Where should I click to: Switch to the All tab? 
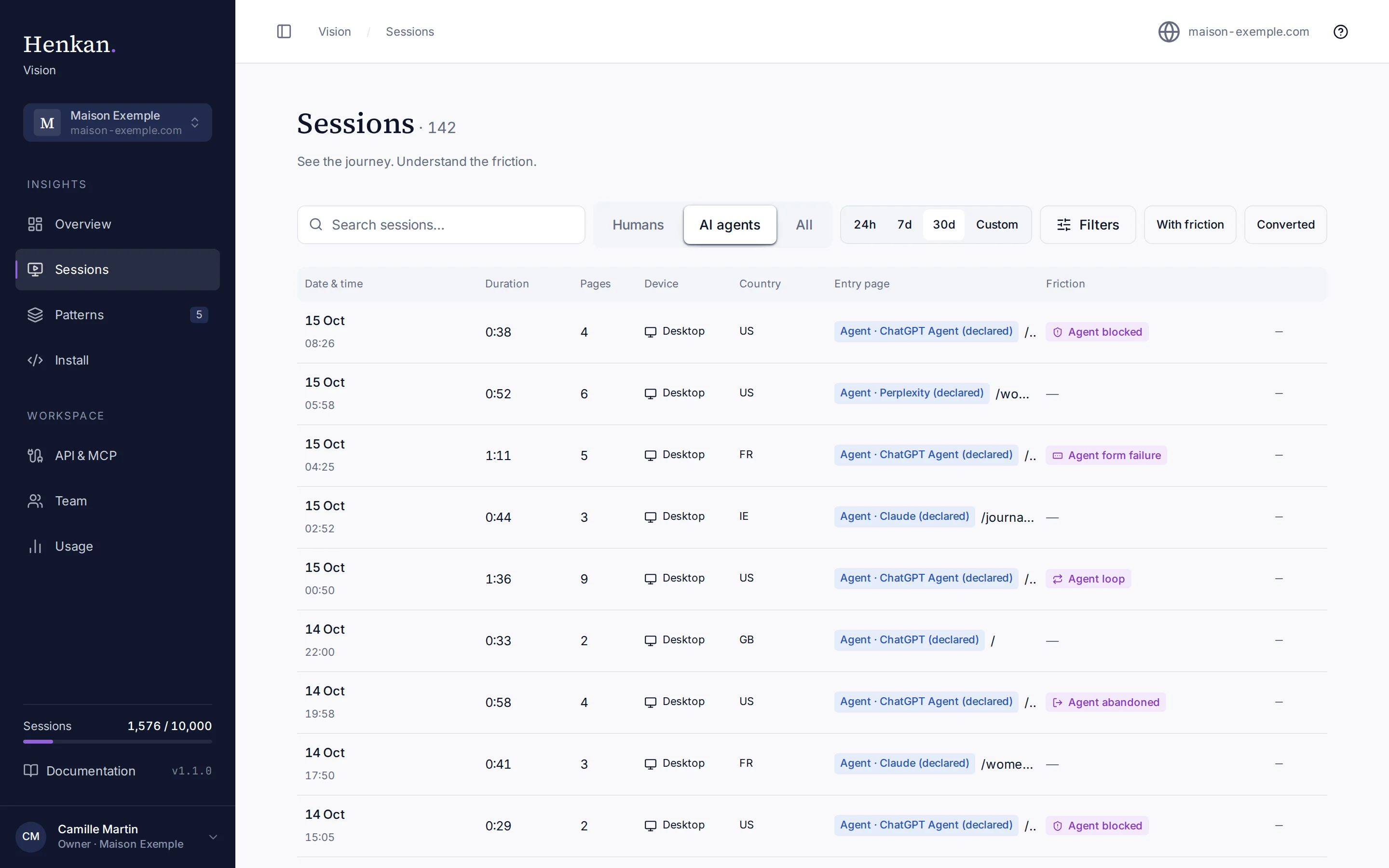pyautogui.click(x=803, y=225)
